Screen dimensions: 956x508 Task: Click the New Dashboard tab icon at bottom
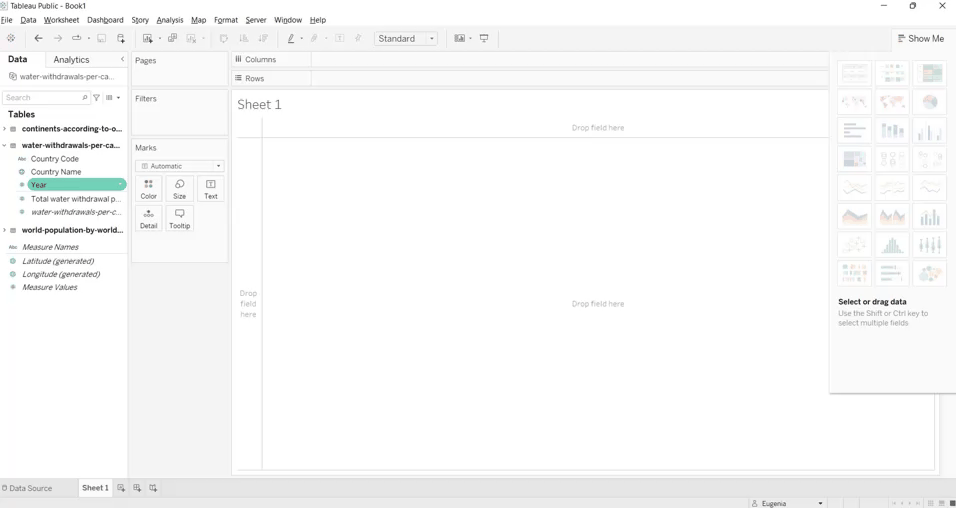click(x=137, y=488)
